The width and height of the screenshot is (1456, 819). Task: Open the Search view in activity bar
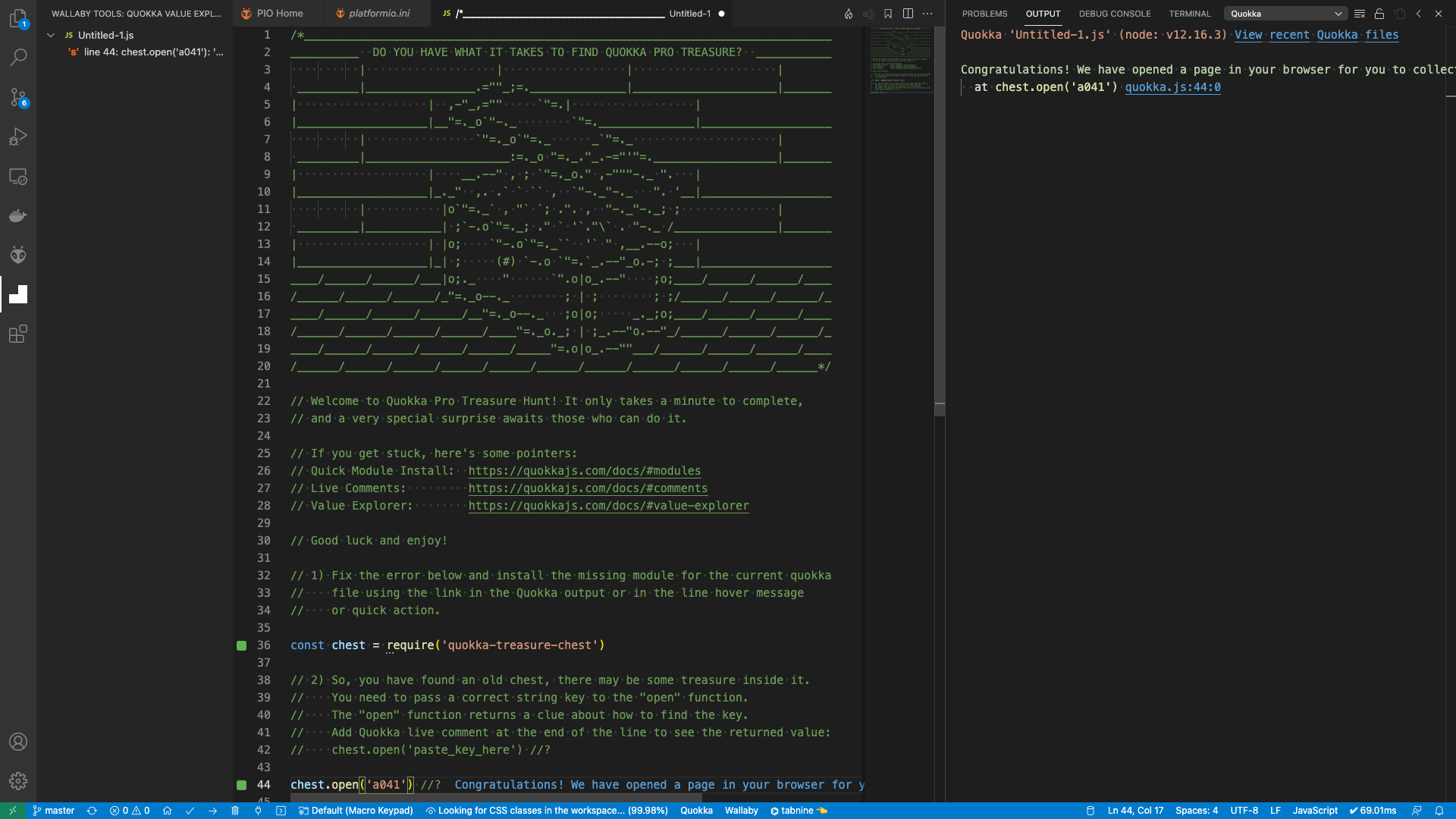18,58
